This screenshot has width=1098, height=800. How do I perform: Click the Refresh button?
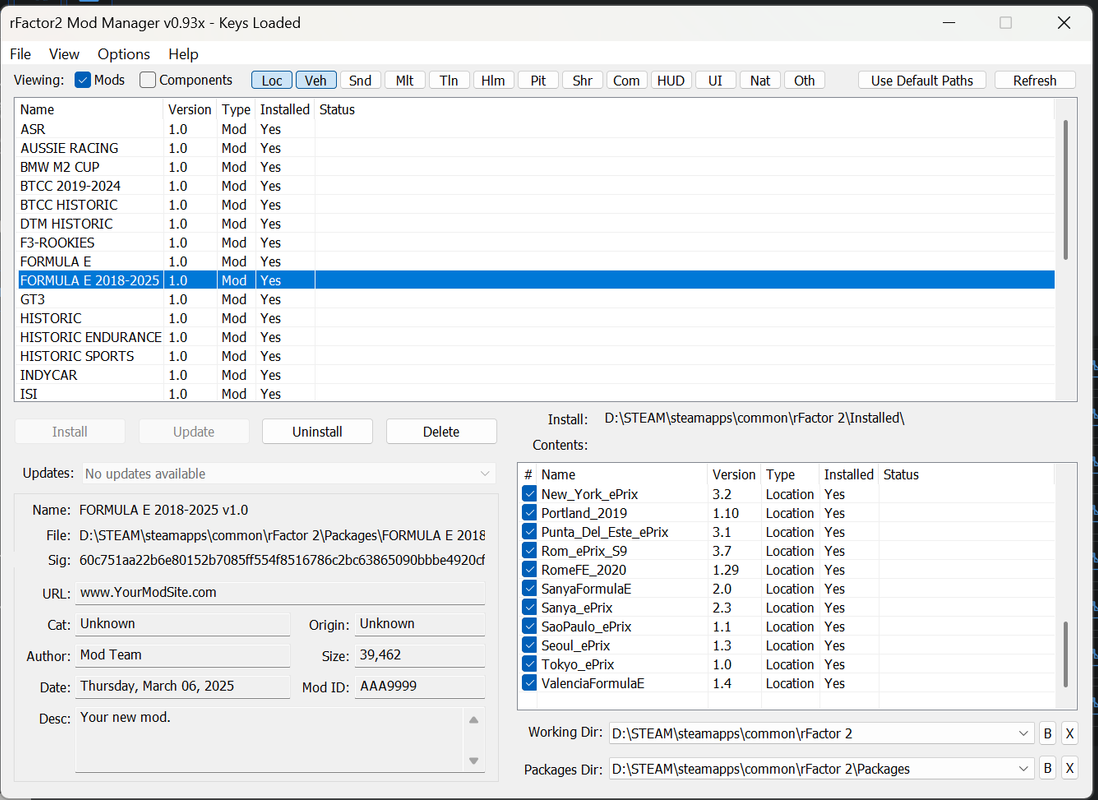(x=1035, y=81)
